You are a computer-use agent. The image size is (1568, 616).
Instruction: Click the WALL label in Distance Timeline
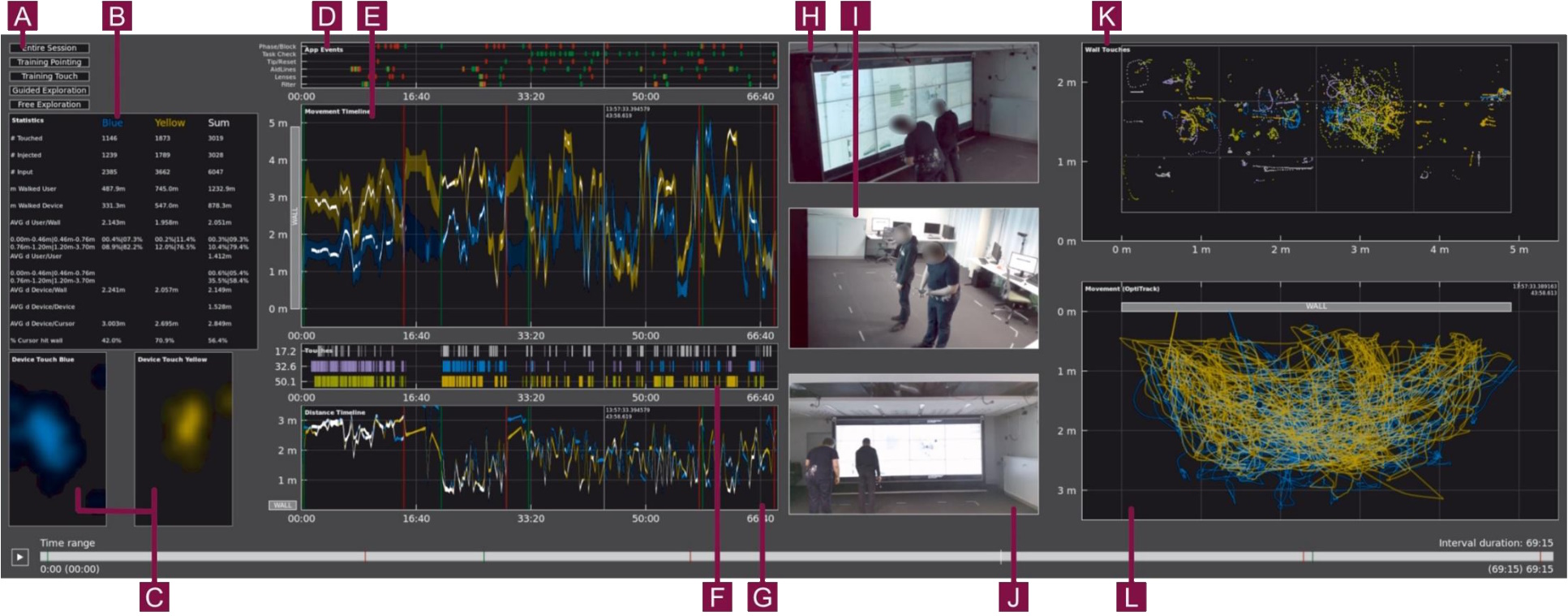282,505
